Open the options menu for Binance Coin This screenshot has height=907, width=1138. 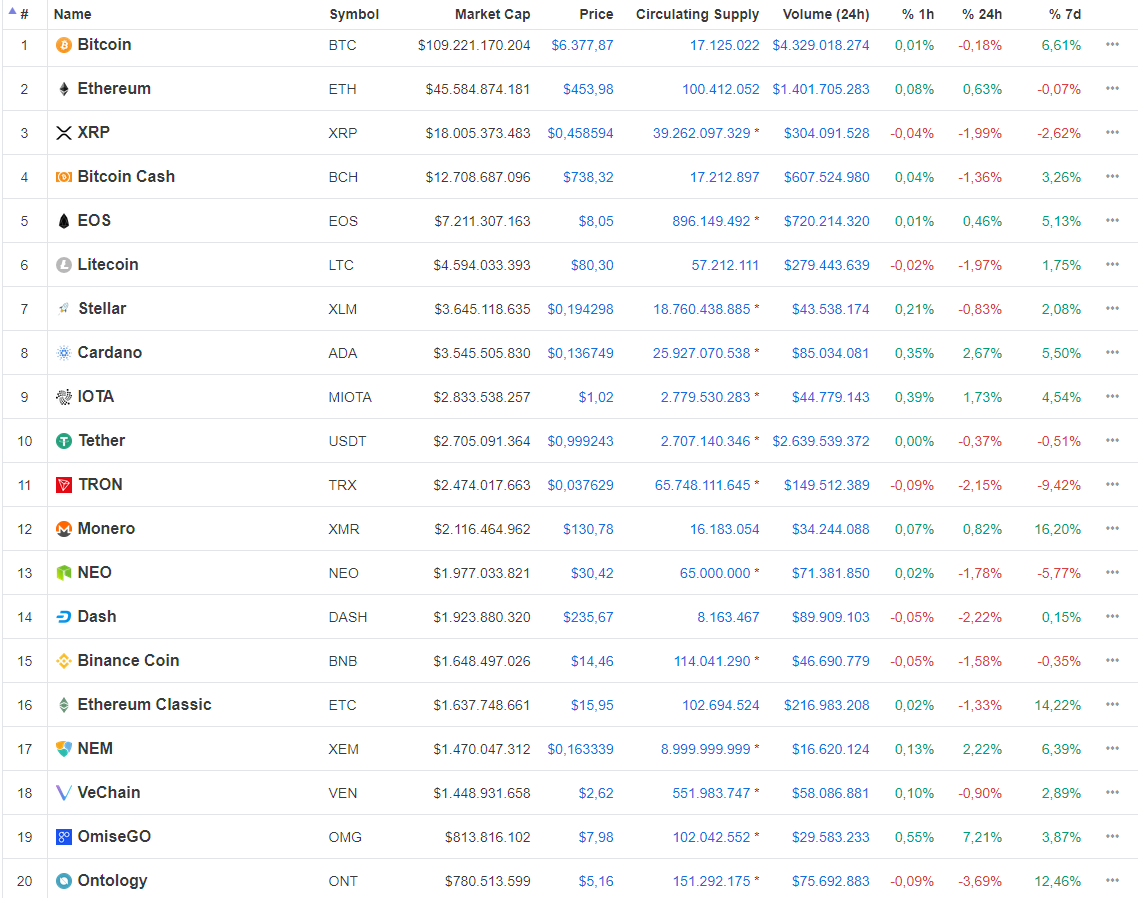pyautogui.click(x=1112, y=661)
